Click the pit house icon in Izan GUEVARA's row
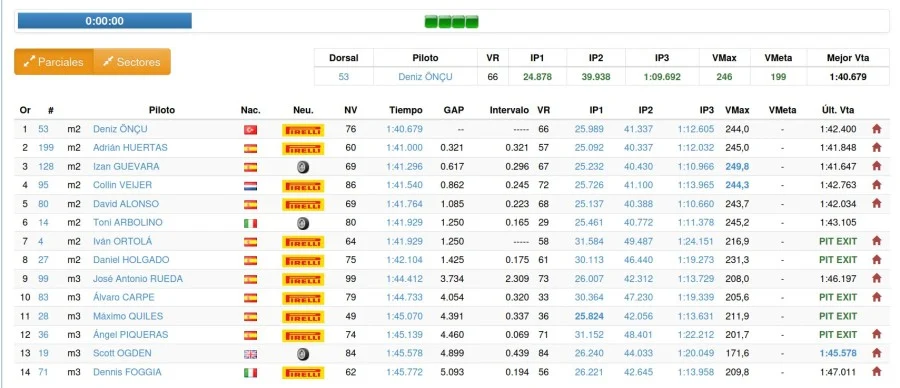Viewport: 900px width, 388px height. coord(876,166)
